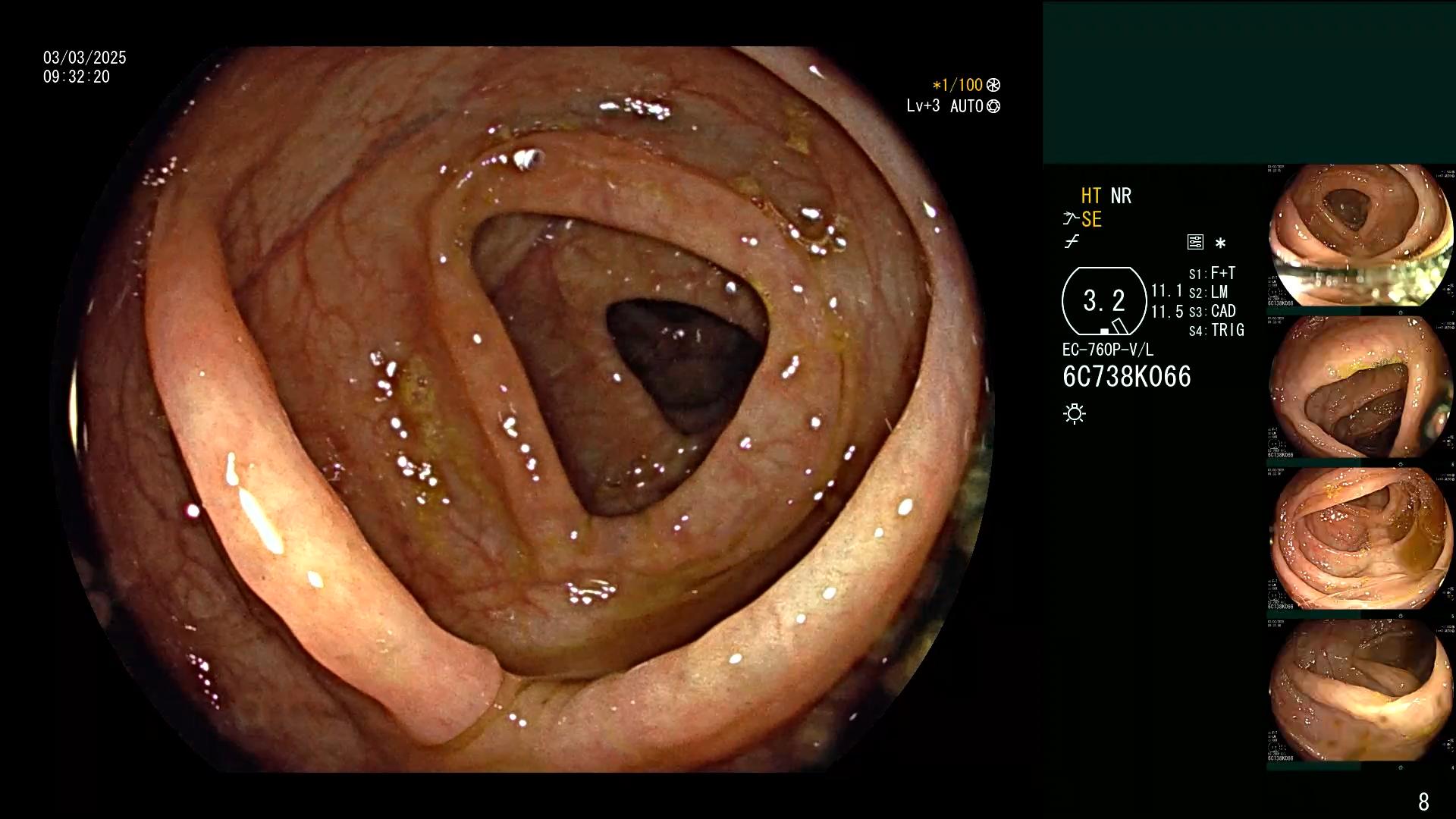Click the NR noise reduction indicator

[1121, 196]
